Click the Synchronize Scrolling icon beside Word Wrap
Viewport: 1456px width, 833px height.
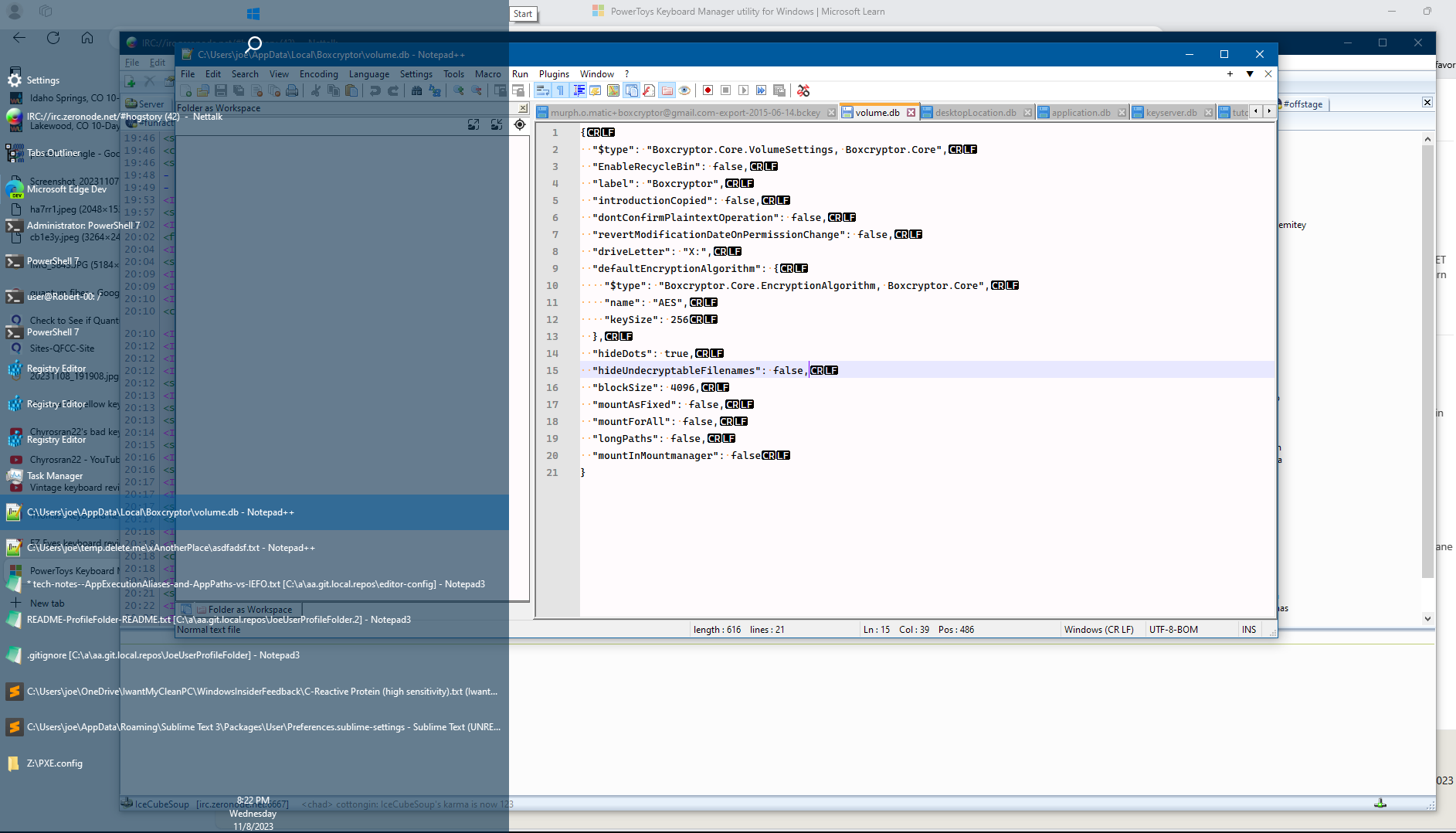[518, 91]
